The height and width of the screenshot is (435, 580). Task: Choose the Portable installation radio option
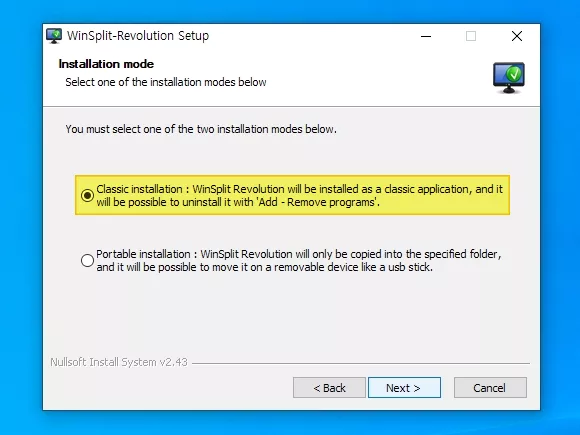[88, 260]
